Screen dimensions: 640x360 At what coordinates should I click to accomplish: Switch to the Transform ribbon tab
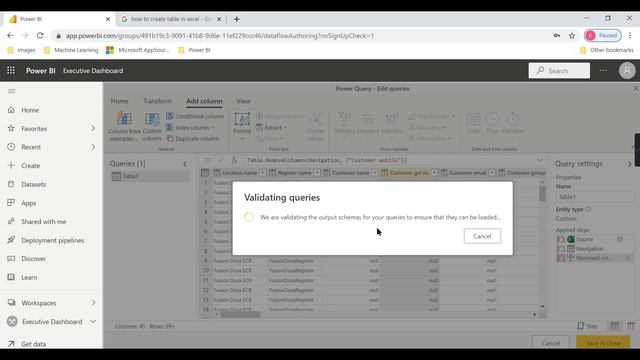[x=158, y=101]
